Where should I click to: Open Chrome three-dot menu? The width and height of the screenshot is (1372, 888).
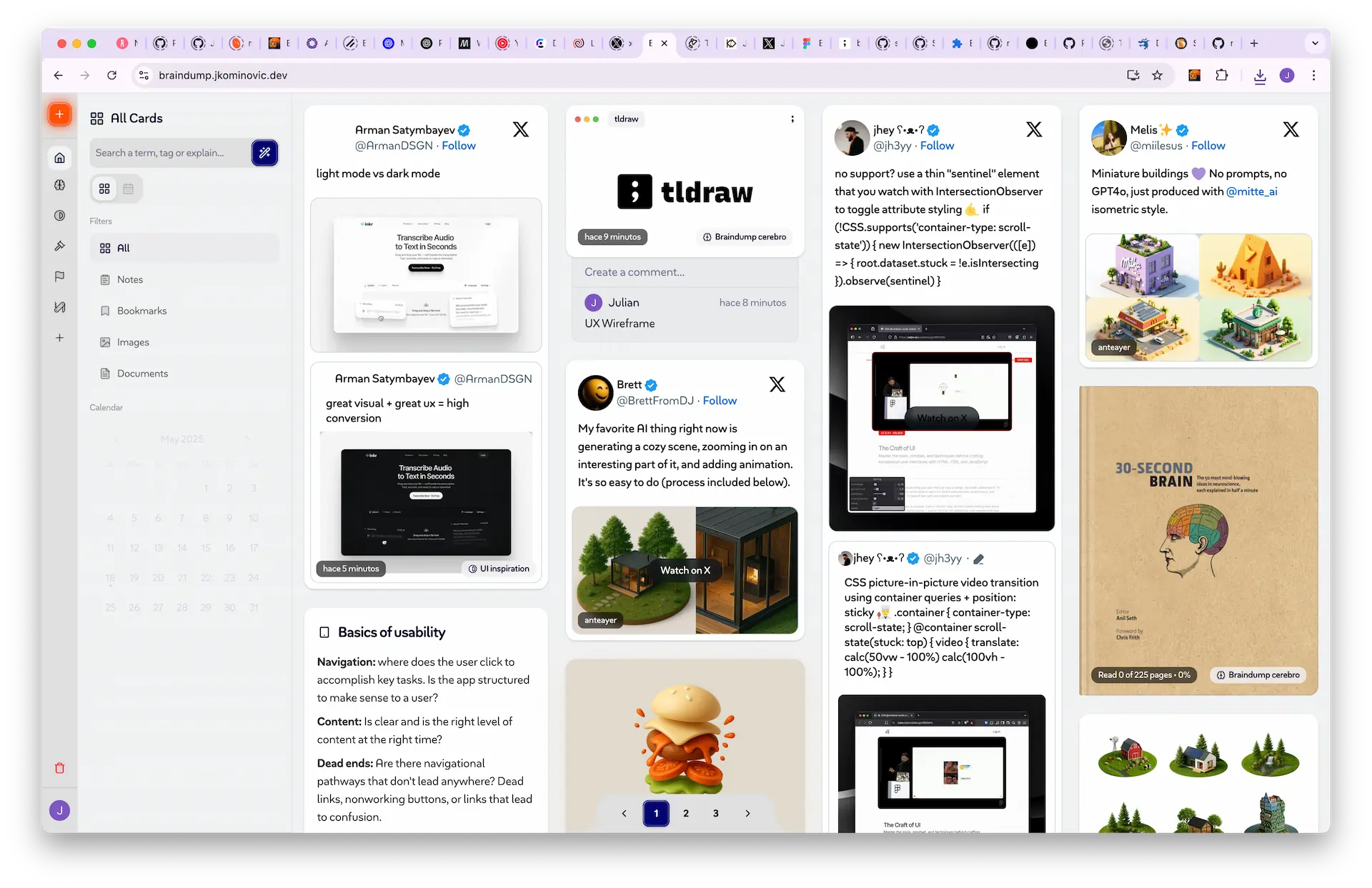(1313, 75)
